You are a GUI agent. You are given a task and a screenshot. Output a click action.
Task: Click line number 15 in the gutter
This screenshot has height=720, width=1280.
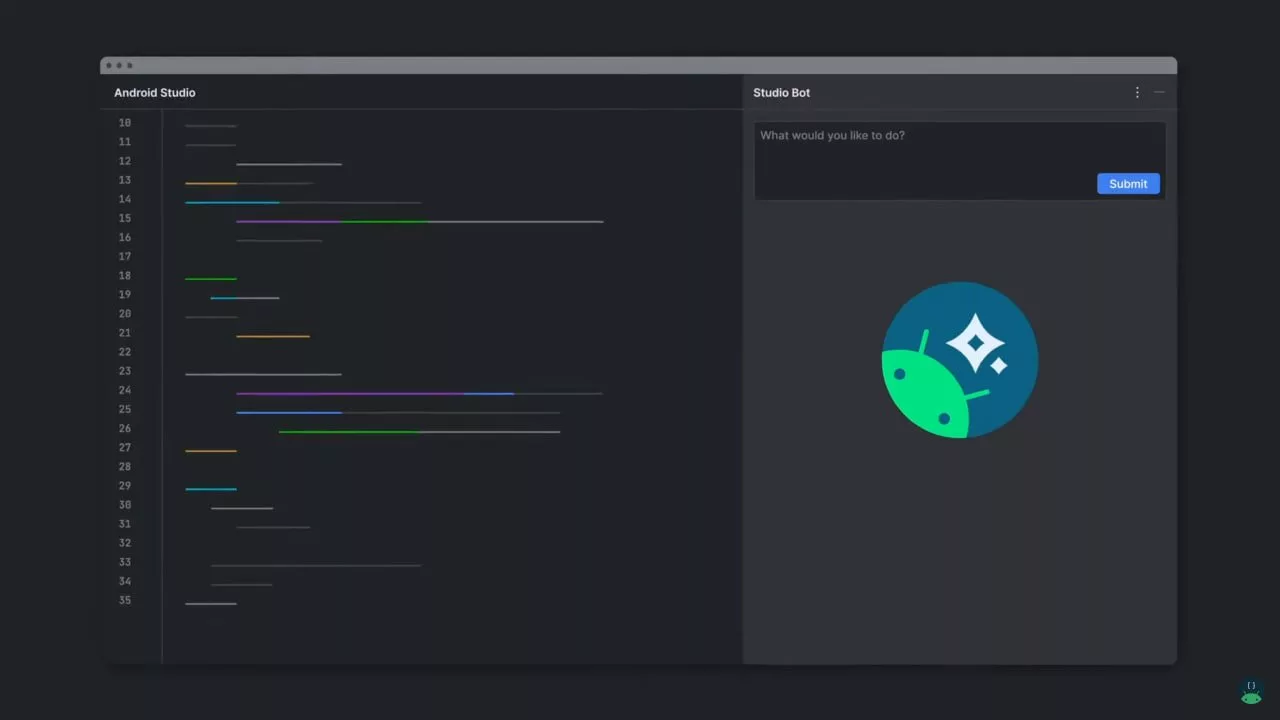[x=125, y=218]
